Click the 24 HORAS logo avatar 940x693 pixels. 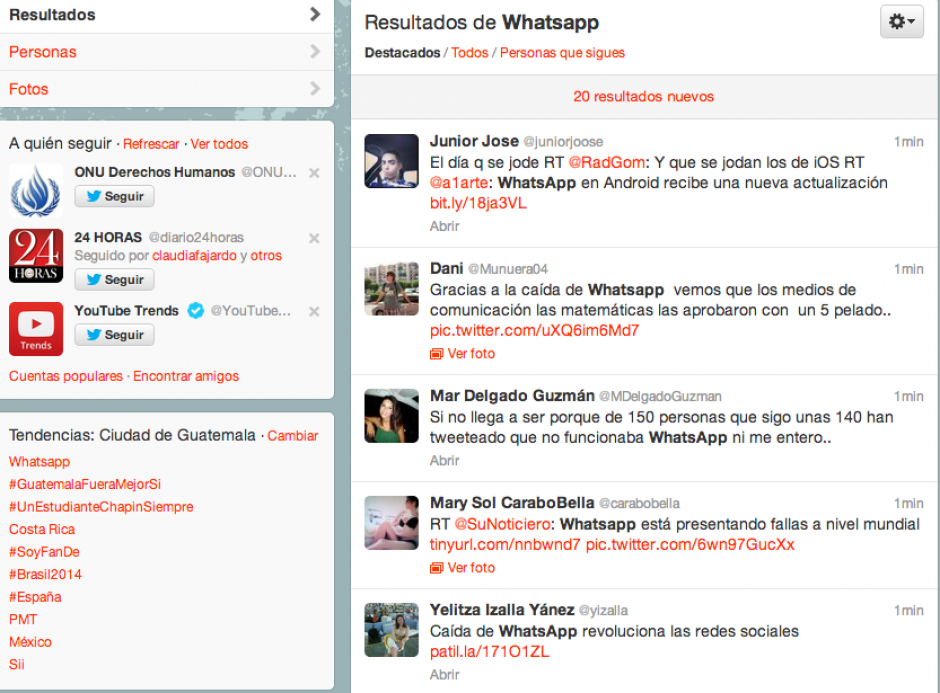(x=36, y=255)
